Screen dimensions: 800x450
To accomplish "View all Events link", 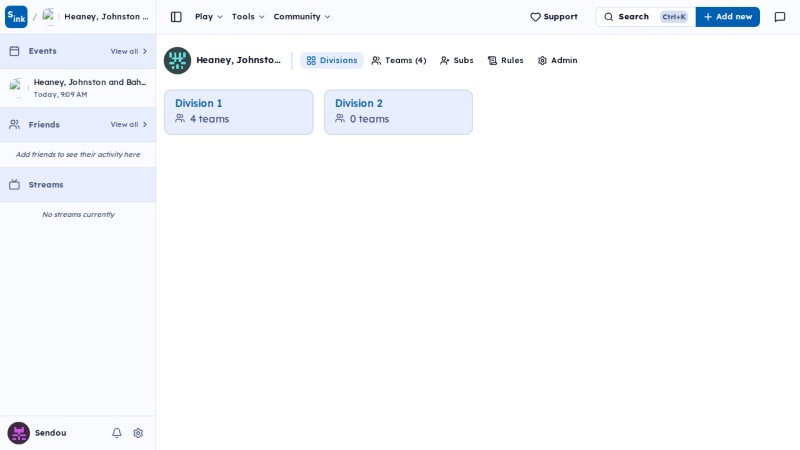I will [129, 52].
